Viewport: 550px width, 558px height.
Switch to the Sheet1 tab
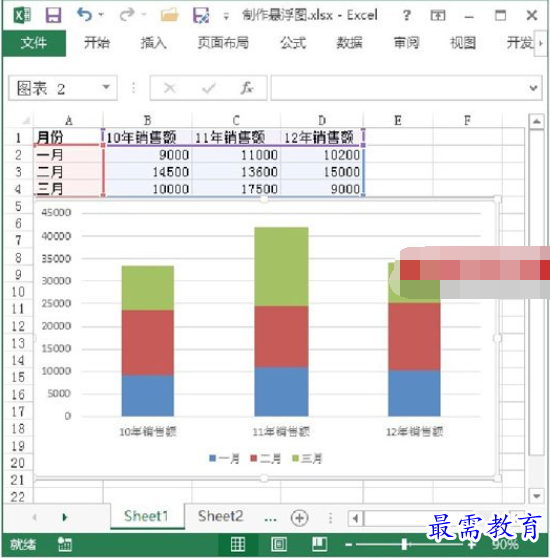[x=146, y=516]
